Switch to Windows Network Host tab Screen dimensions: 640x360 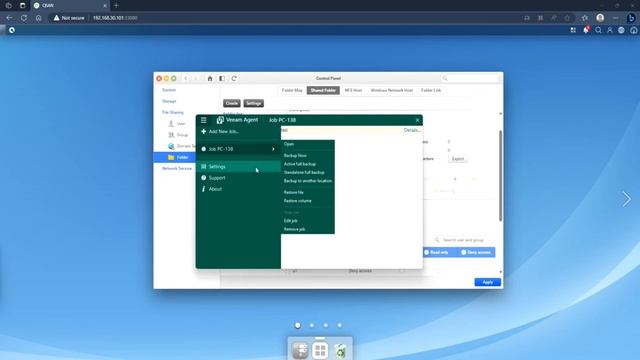click(x=392, y=90)
